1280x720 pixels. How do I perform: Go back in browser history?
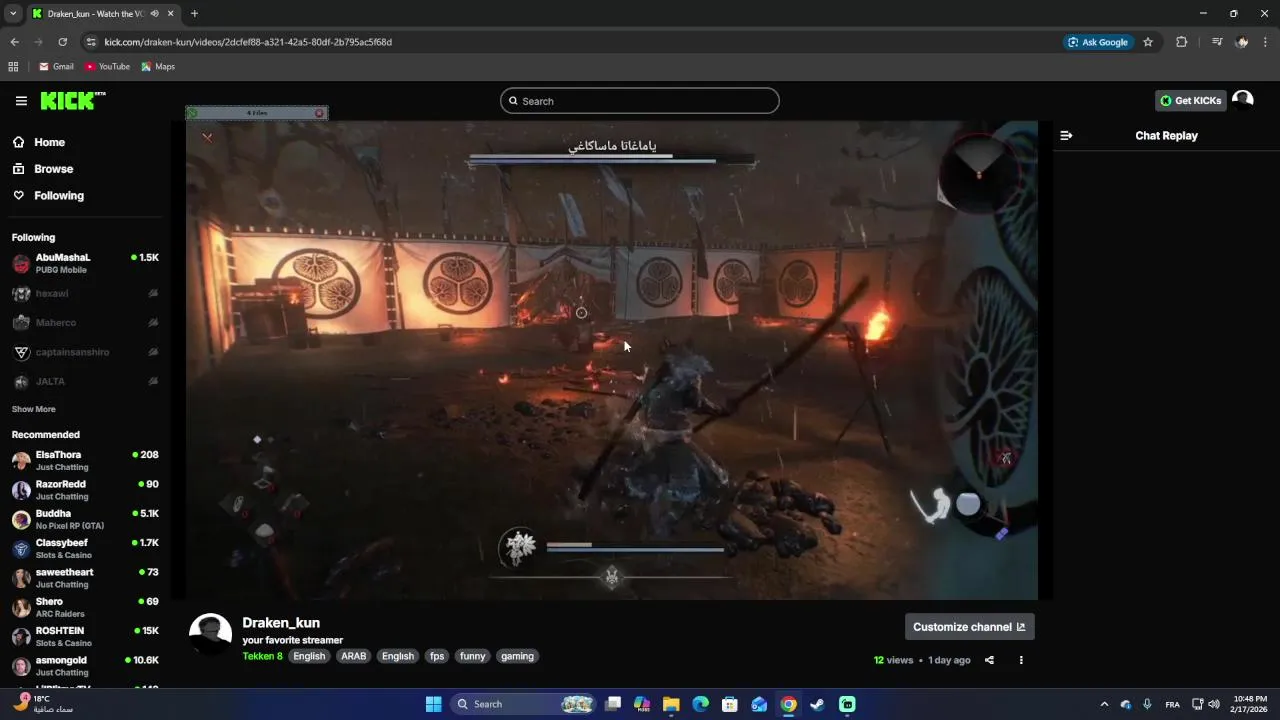coord(14,42)
